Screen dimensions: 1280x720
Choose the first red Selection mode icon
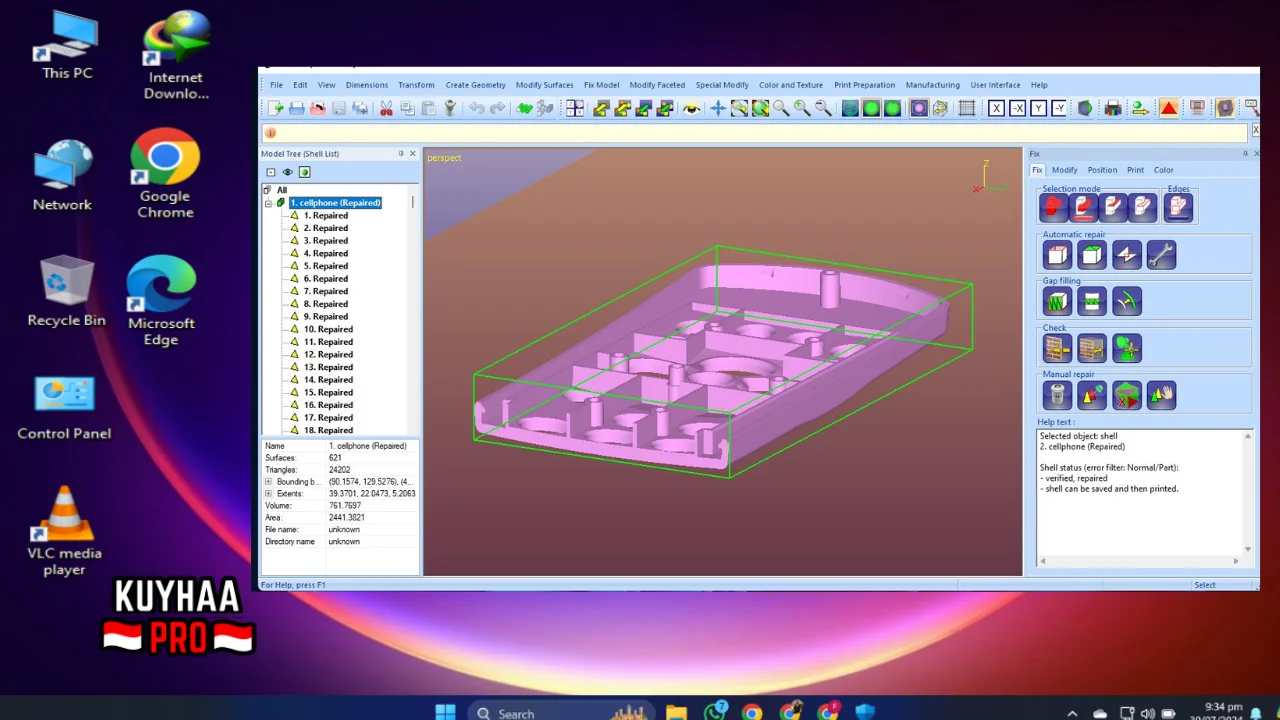1054,207
